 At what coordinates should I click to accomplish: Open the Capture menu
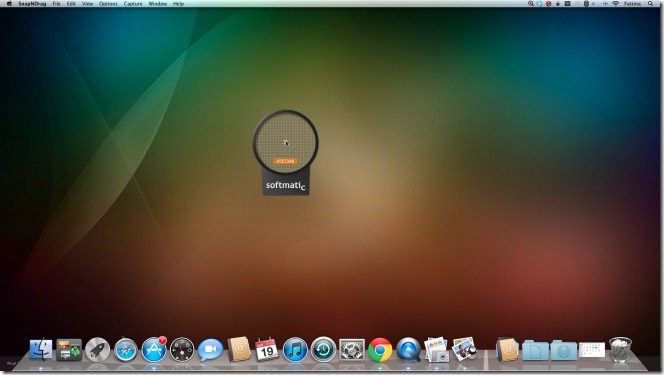coord(133,3)
